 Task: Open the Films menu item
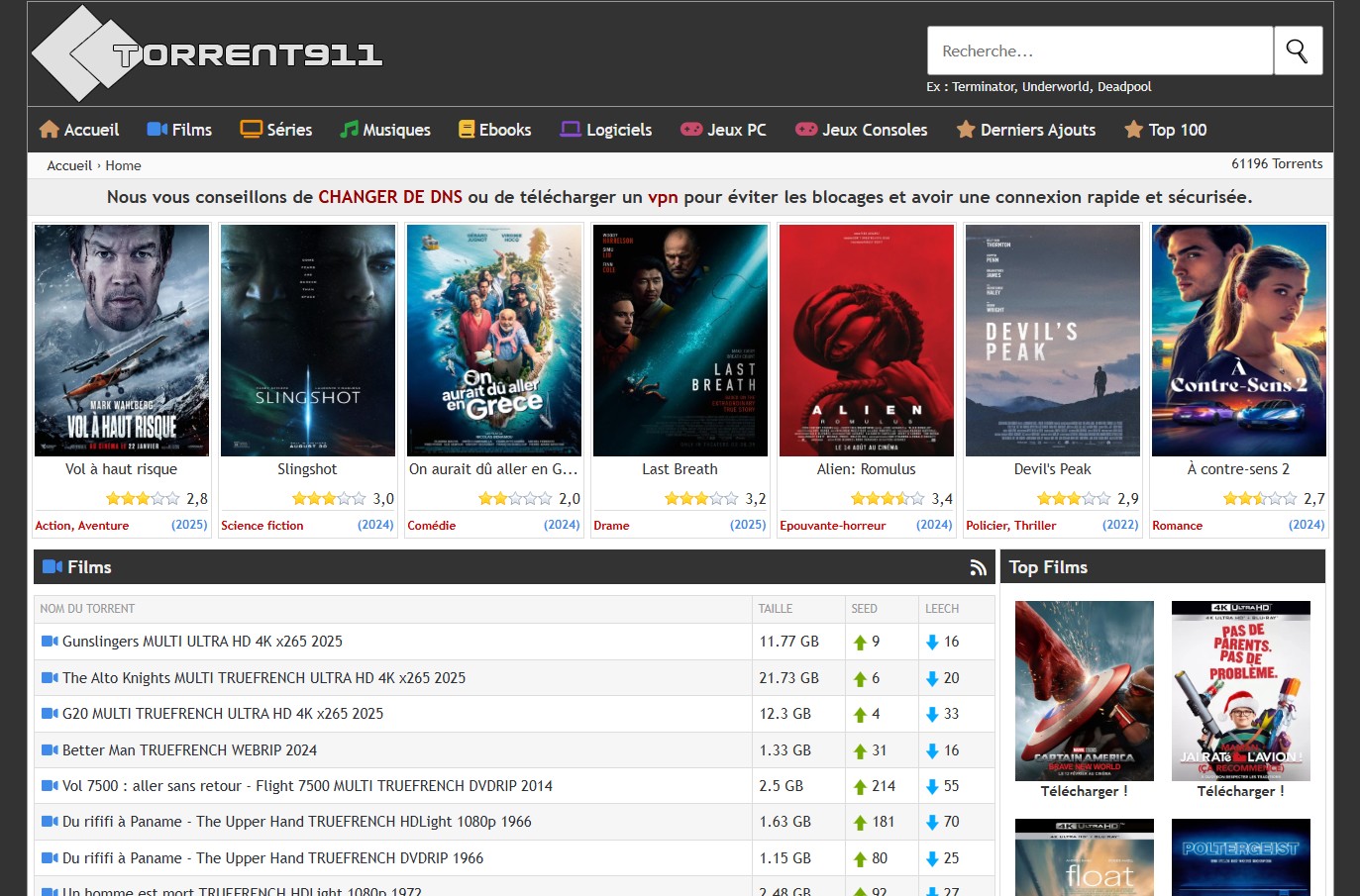pos(191,130)
